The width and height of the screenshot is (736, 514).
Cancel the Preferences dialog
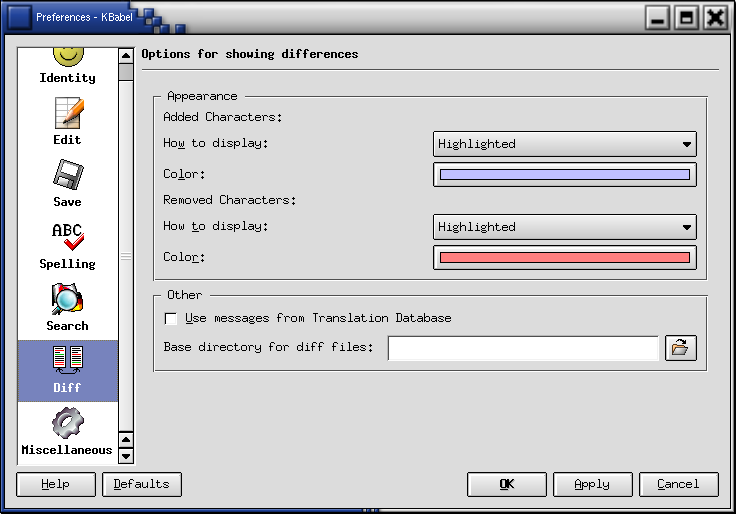point(678,484)
